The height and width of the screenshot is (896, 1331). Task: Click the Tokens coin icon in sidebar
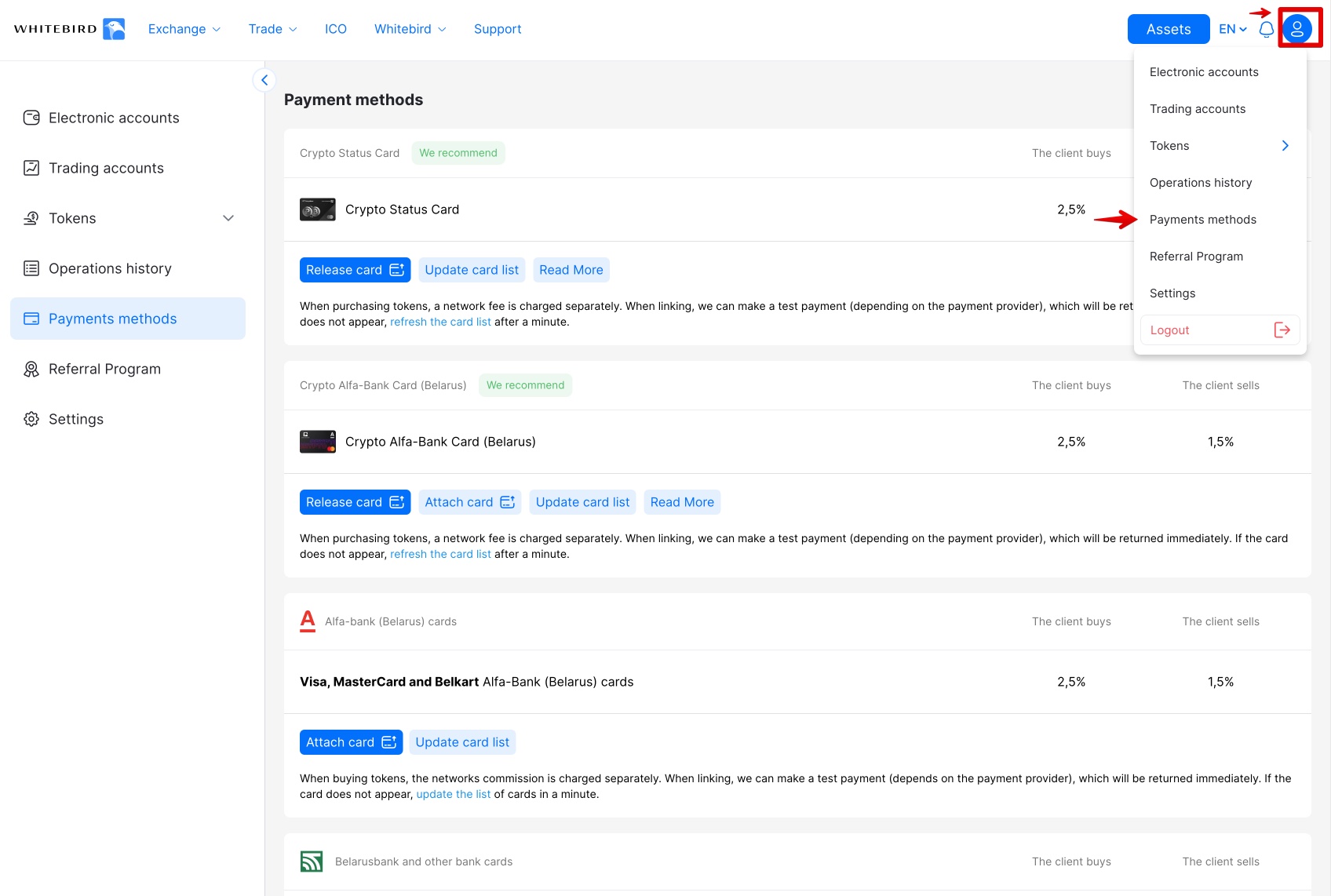click(x=31, y=218)
